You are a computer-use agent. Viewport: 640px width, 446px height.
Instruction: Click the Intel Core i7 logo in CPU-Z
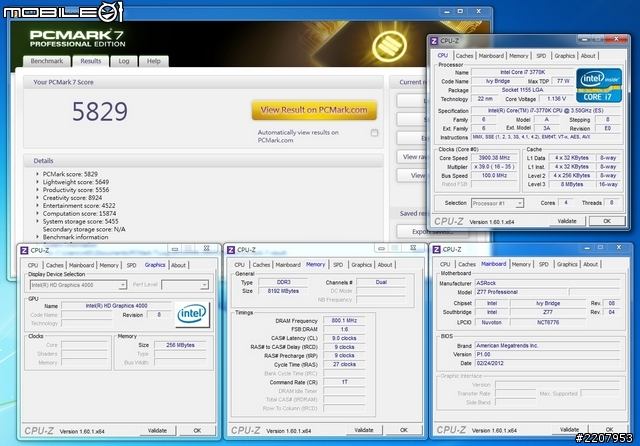(599, 85)
